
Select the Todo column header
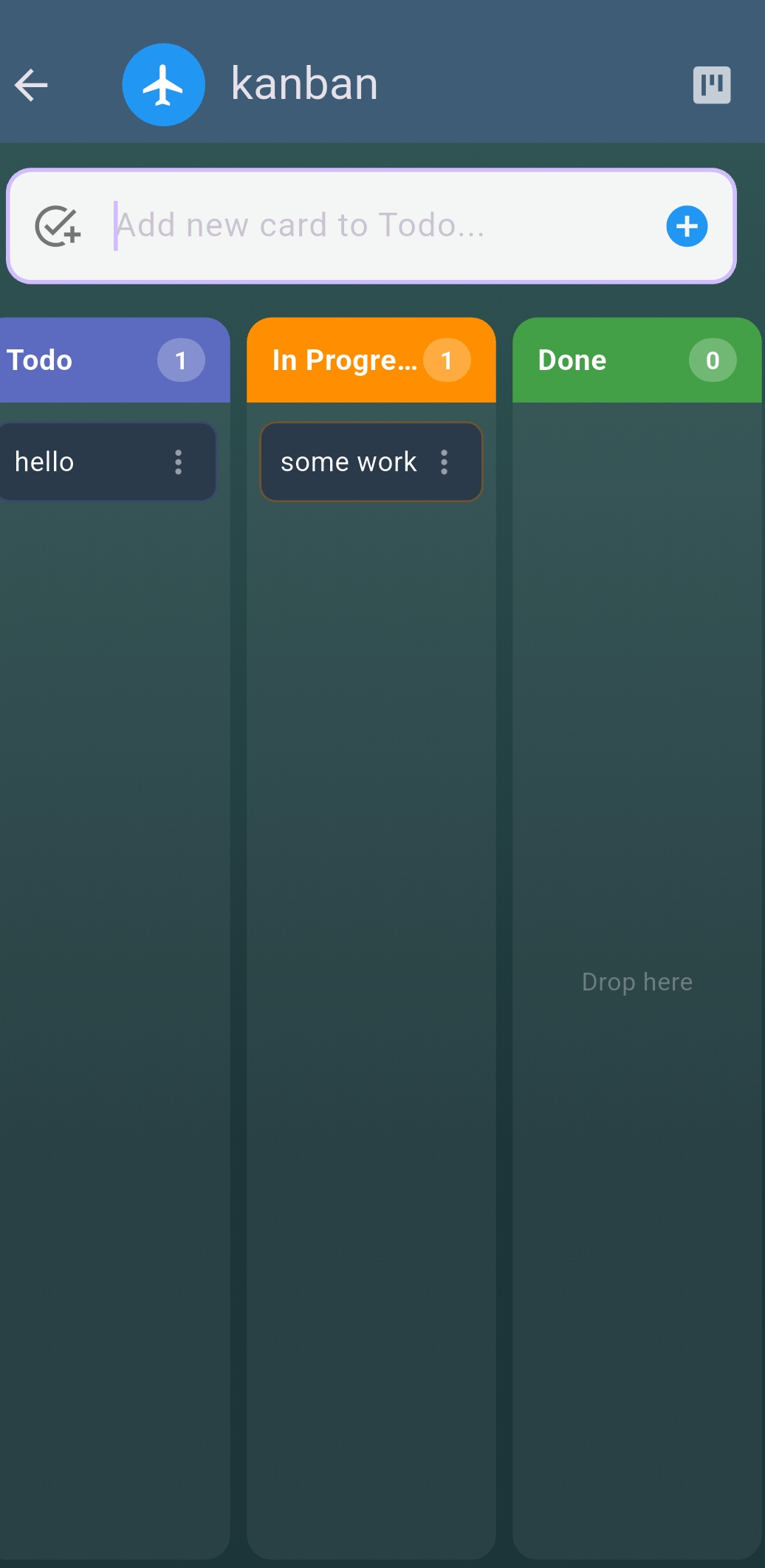coord(114,360)
